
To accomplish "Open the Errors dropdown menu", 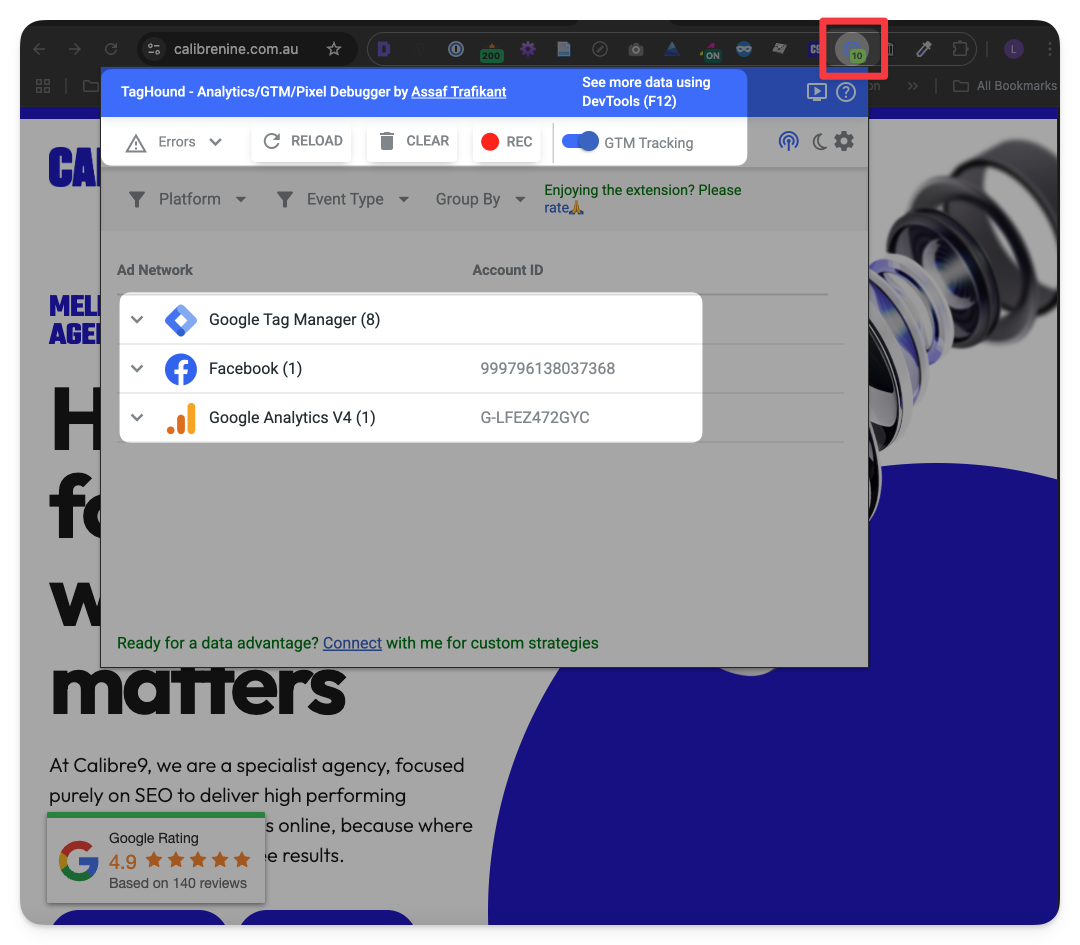I will coord(176,142).
